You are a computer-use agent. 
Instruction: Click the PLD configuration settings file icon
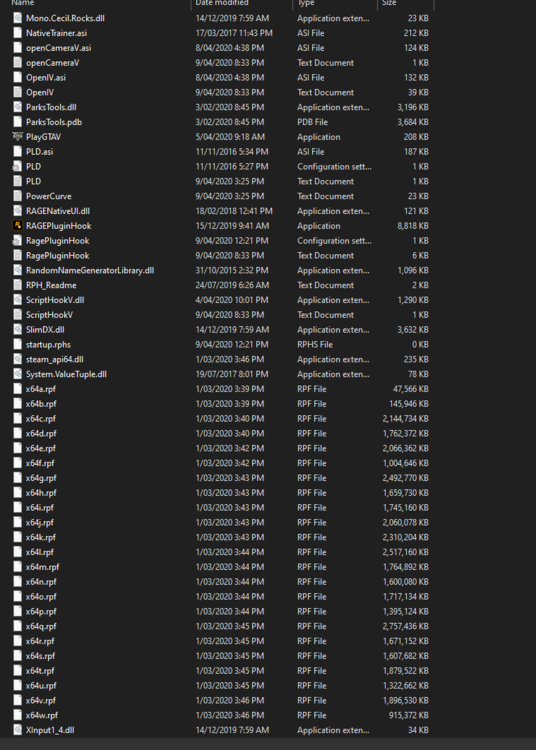[x=17, y=166]
